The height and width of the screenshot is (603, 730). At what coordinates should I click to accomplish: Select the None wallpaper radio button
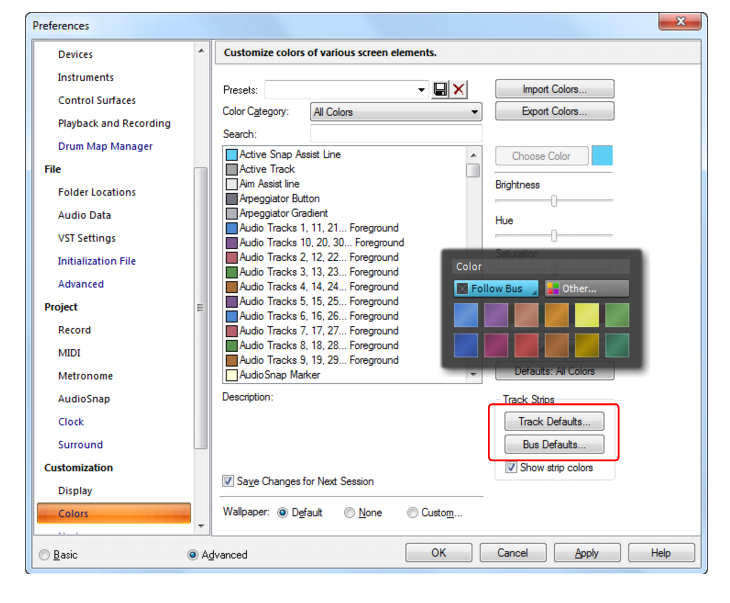349,513
